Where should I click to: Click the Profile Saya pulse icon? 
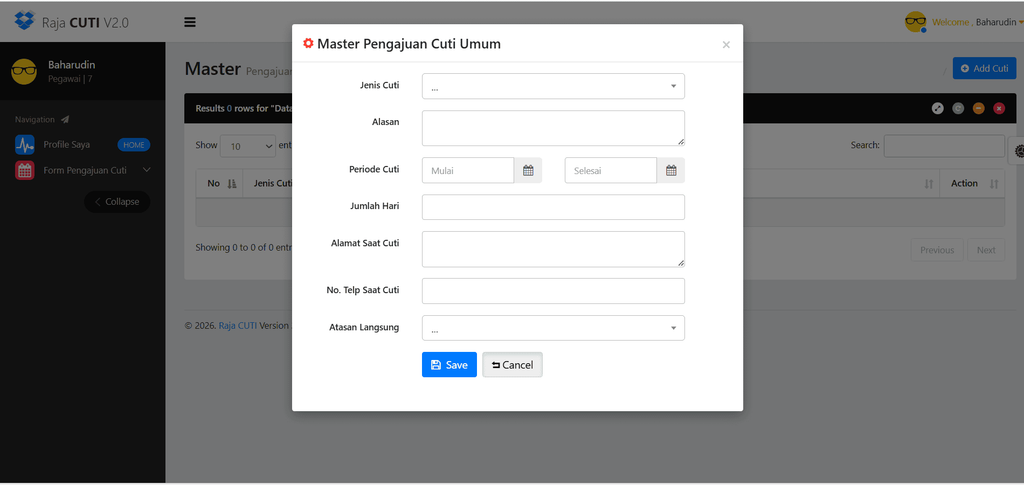[x=25, y=145]
